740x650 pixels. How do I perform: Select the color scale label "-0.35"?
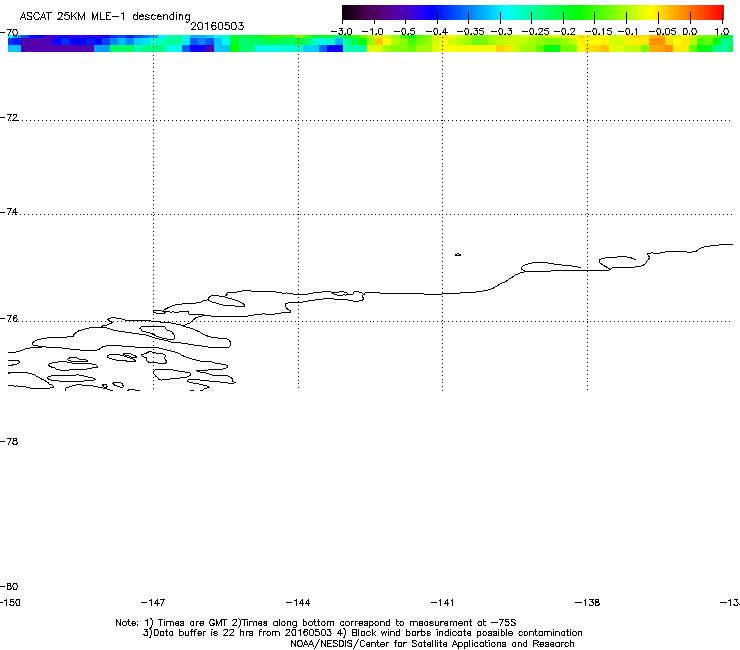tap(471, 32)
